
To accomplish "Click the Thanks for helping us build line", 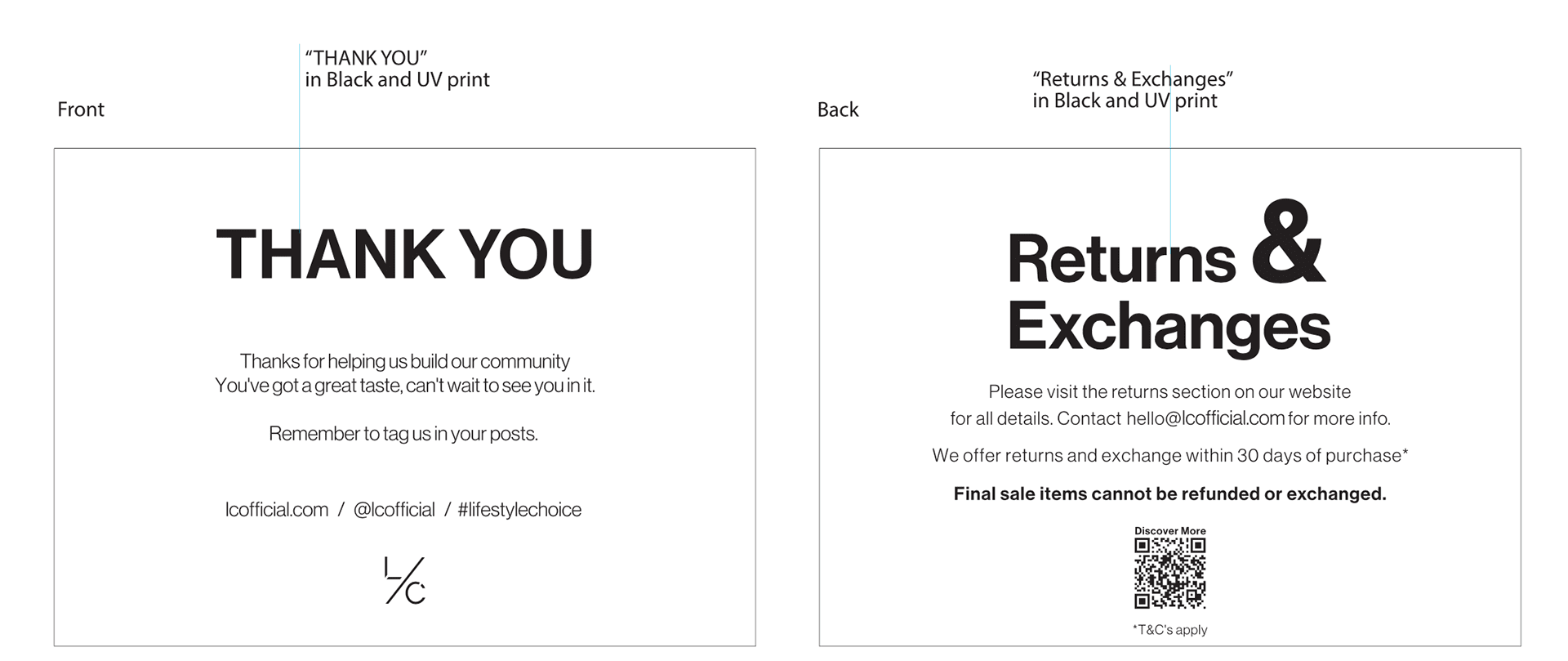I will [404, 361].
